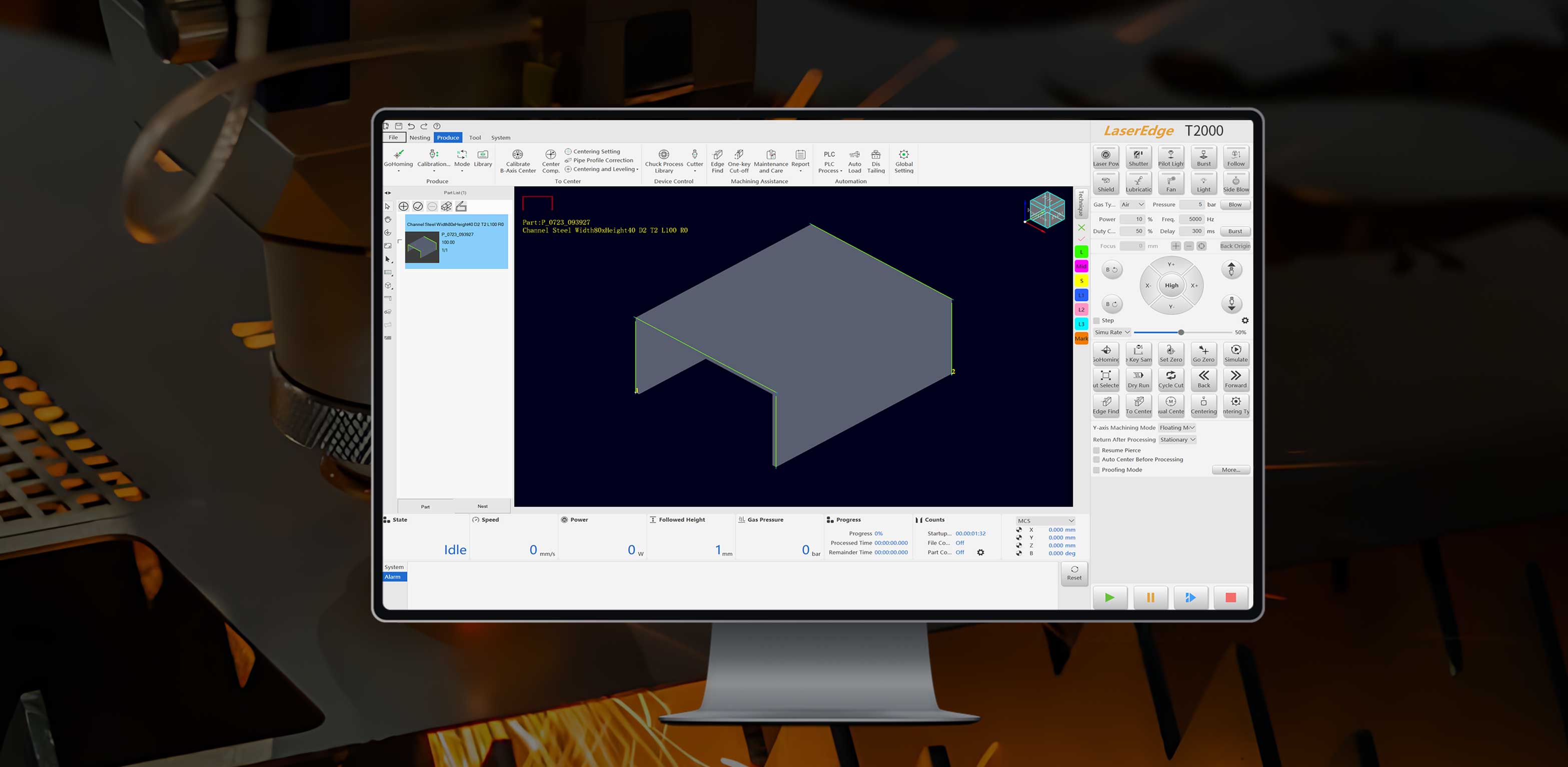
Task: Click the Cycle Cut icon
Action: click(1170, 379)
